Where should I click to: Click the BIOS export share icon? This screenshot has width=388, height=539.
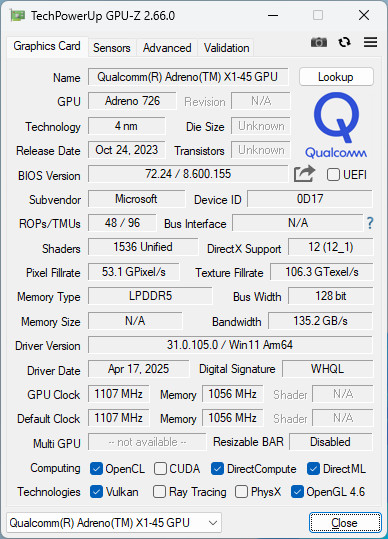coord(304,174)
